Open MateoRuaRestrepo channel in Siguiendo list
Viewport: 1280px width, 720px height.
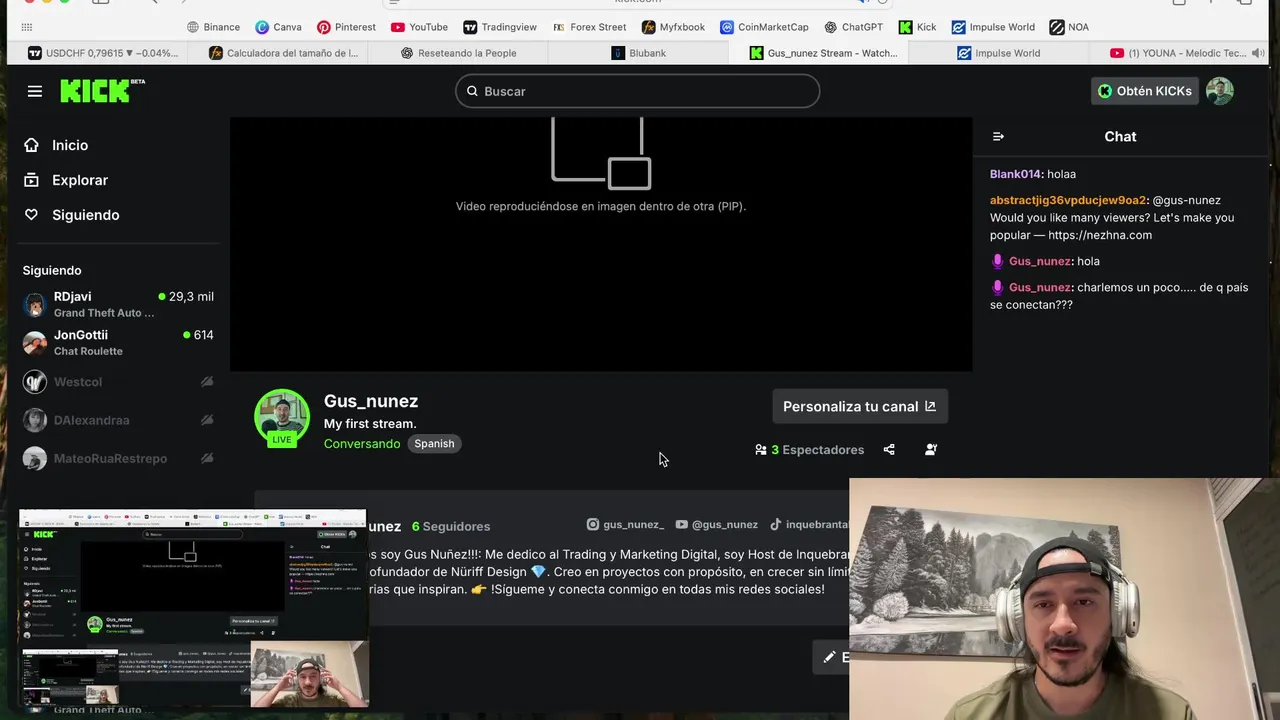(118, 458)
